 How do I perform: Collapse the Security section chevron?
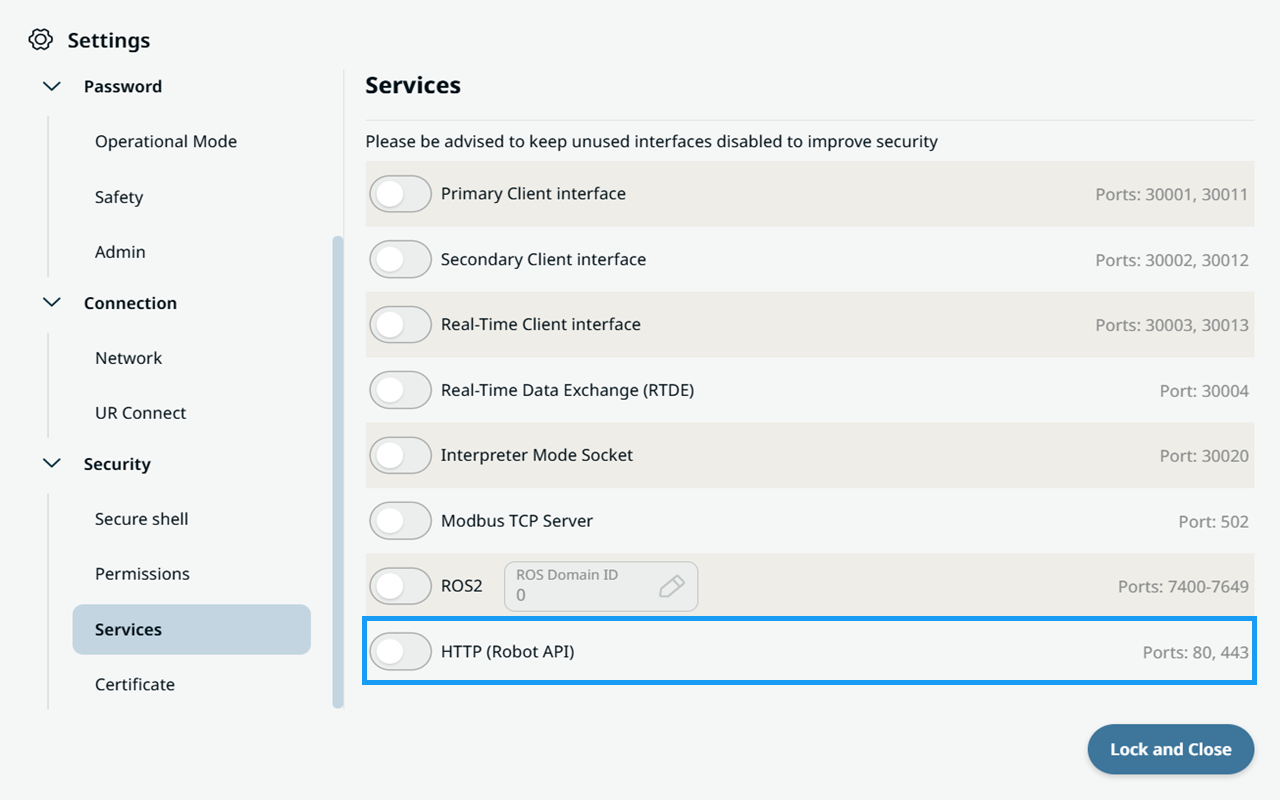tap(52, 463)
